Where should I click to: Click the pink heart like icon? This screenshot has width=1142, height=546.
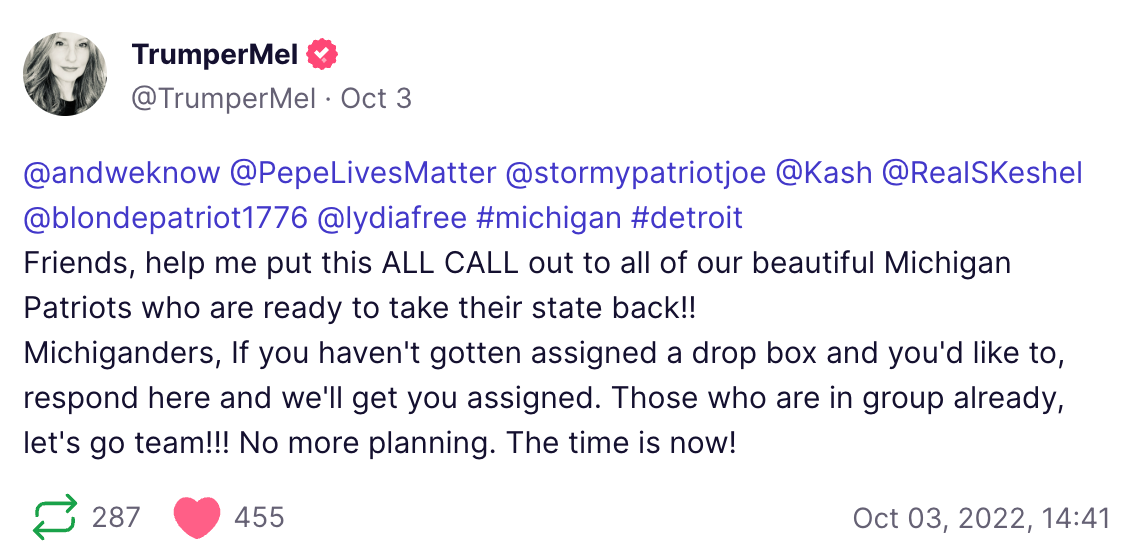pos(196,518)
